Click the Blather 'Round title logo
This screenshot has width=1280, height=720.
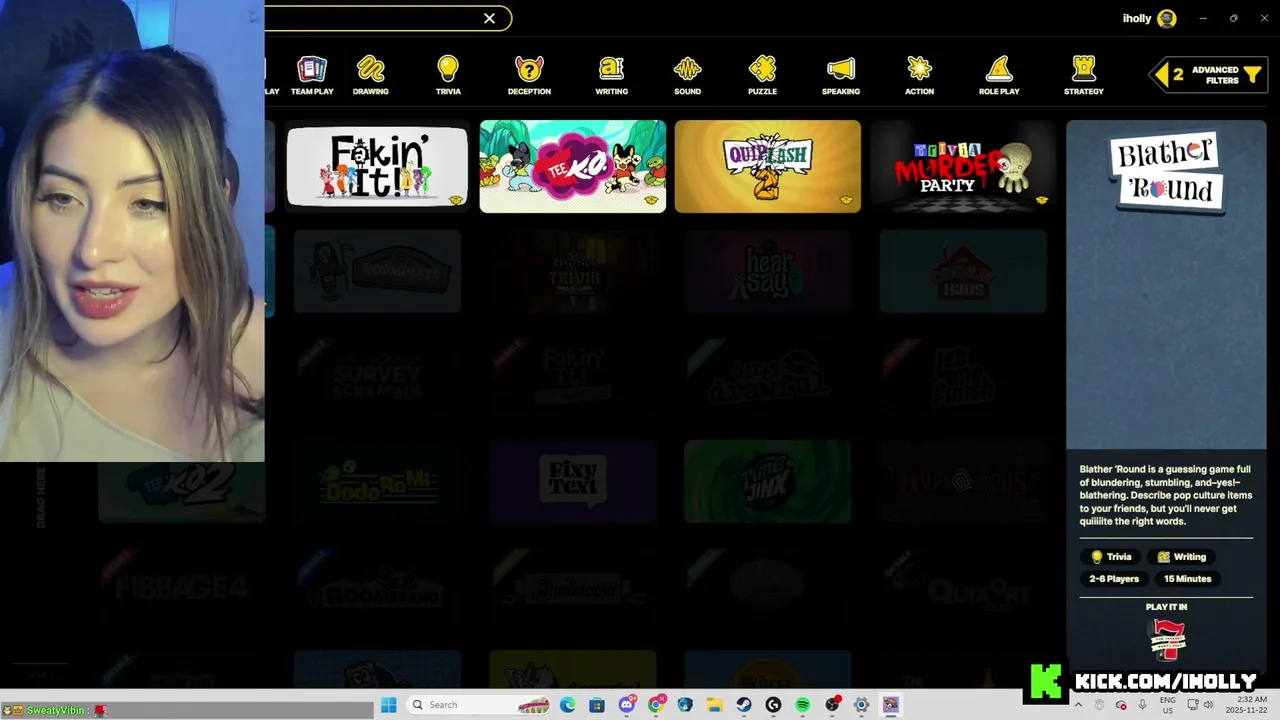pyautogui.click(x=1166, y=171)
